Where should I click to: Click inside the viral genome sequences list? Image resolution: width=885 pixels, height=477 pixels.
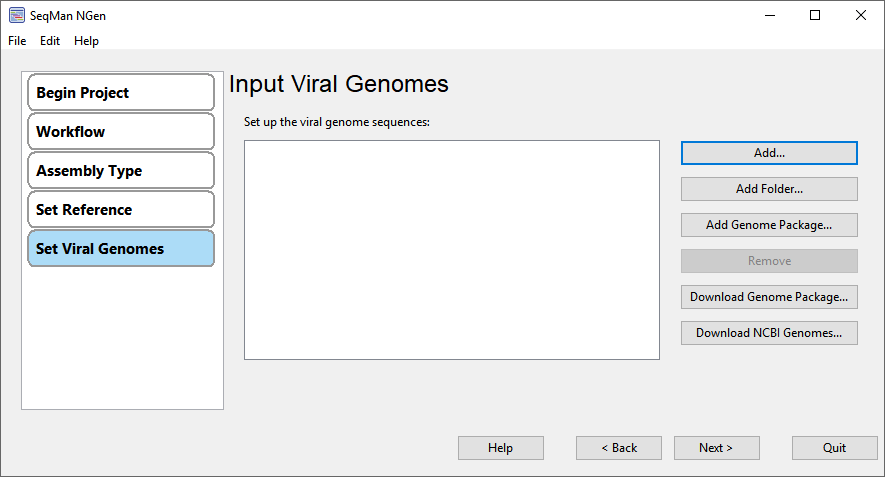tap(452, 250)
